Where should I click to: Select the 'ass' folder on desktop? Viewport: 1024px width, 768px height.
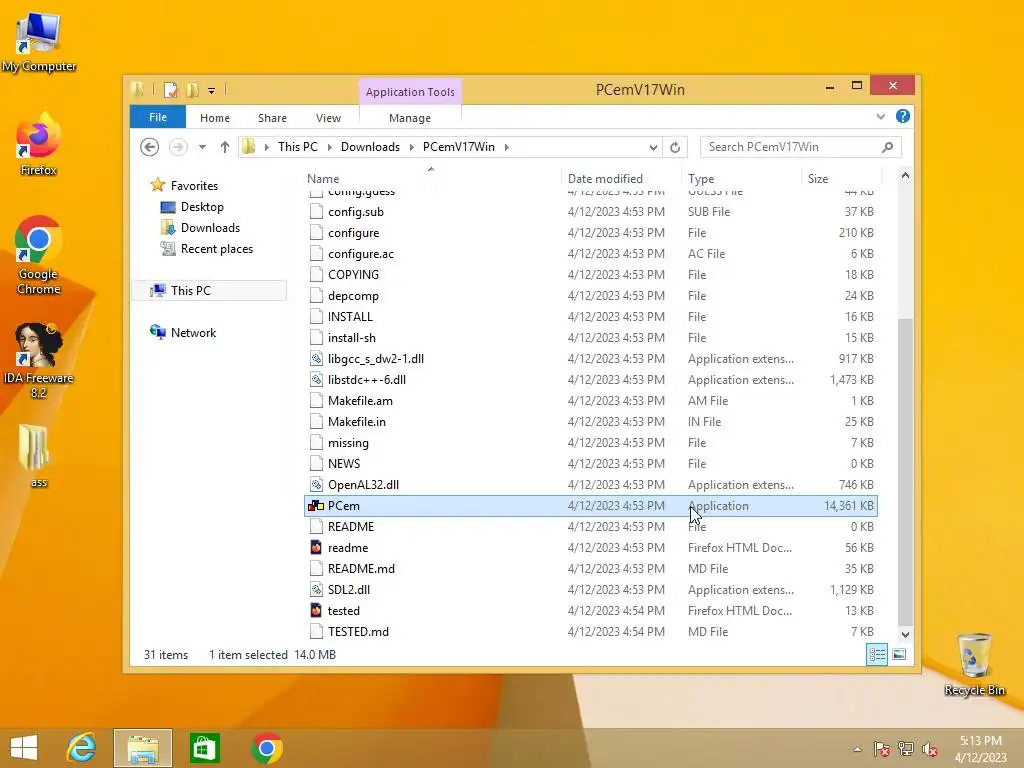tap(36, 456)
